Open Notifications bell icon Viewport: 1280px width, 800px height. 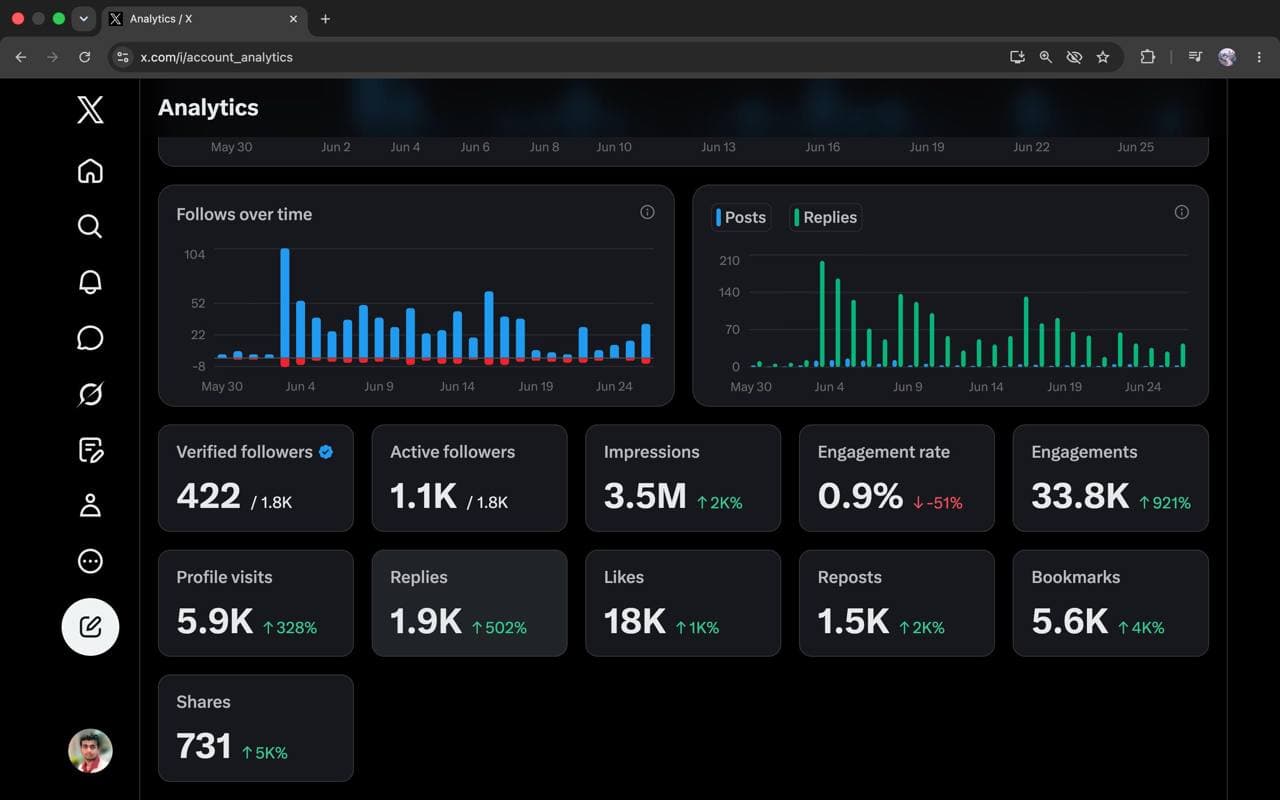90,282
